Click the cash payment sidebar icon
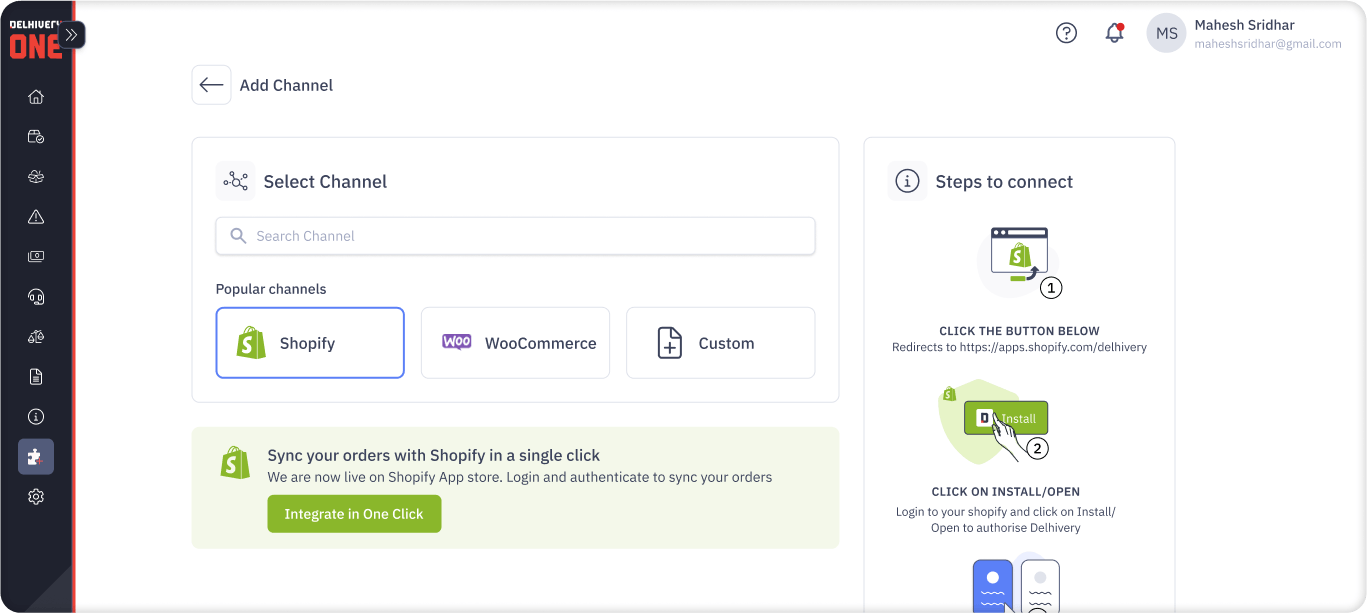Screen dimensions: 1367x613 (36, 257)
